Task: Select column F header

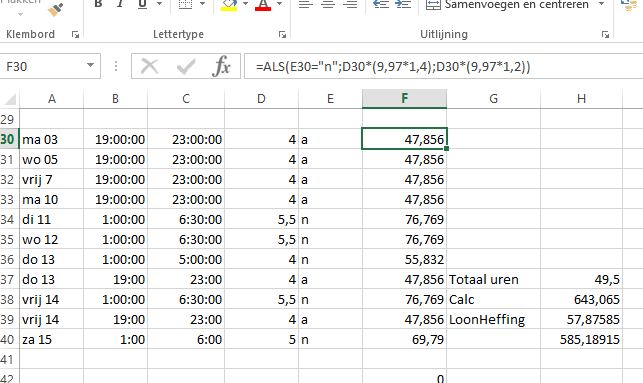Action: pos(404,99)
